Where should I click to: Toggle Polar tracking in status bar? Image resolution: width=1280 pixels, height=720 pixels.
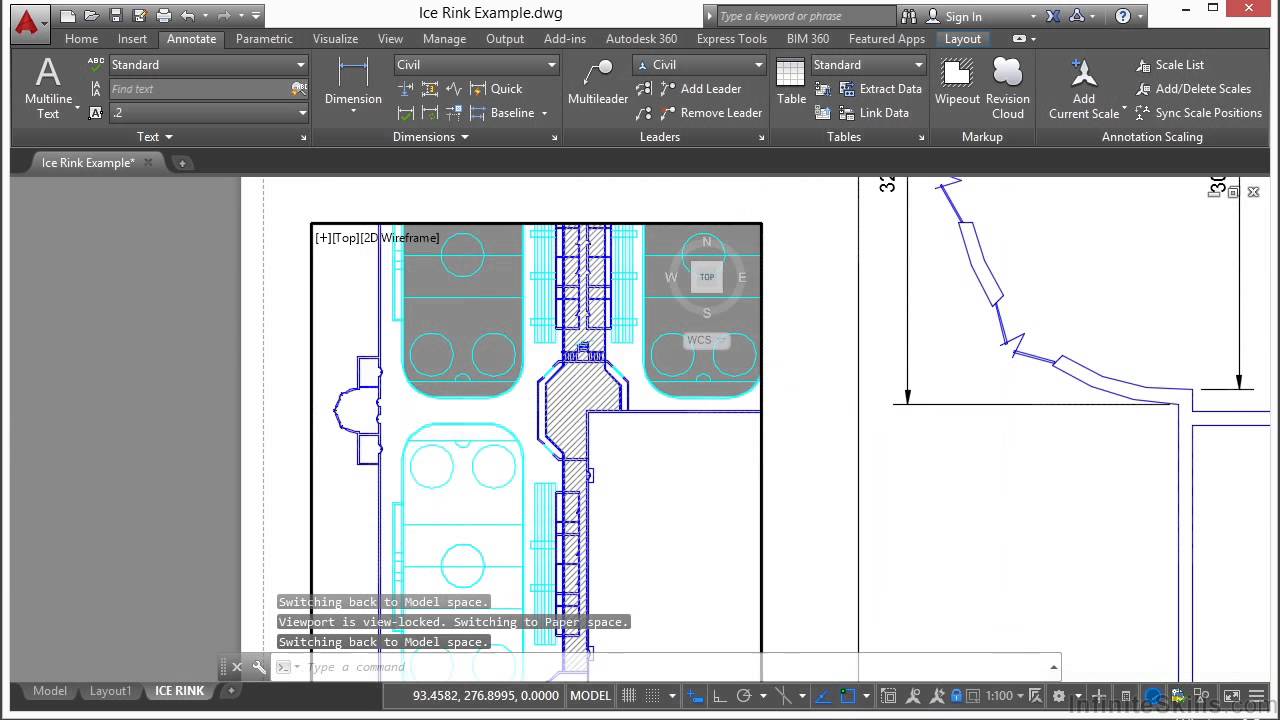click(743, 696)
